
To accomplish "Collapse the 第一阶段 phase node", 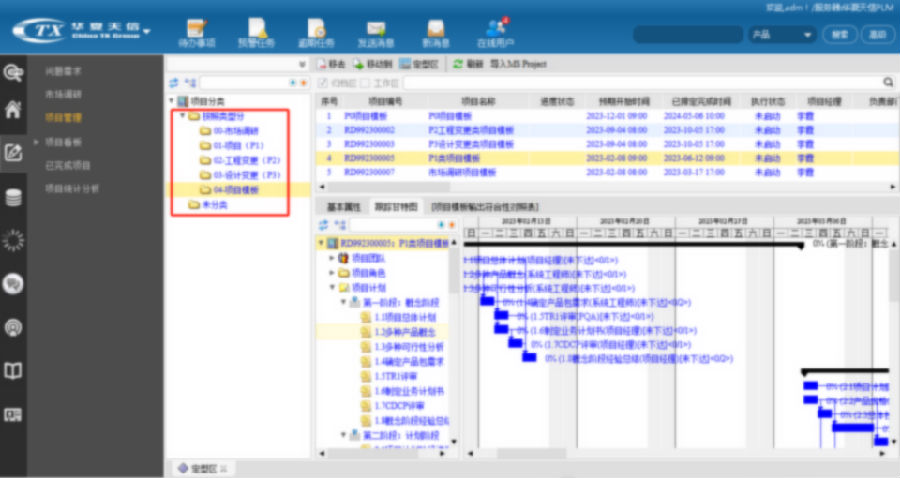I will point(343,302).
